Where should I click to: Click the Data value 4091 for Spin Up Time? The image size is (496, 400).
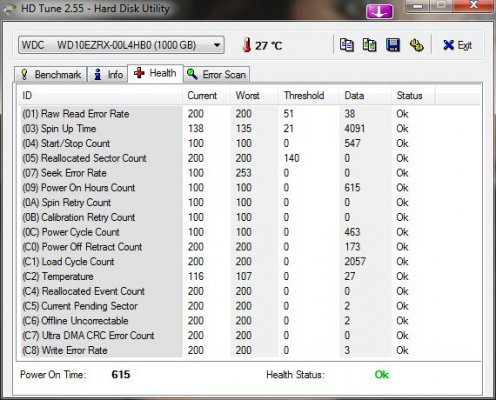click(355, 129)
